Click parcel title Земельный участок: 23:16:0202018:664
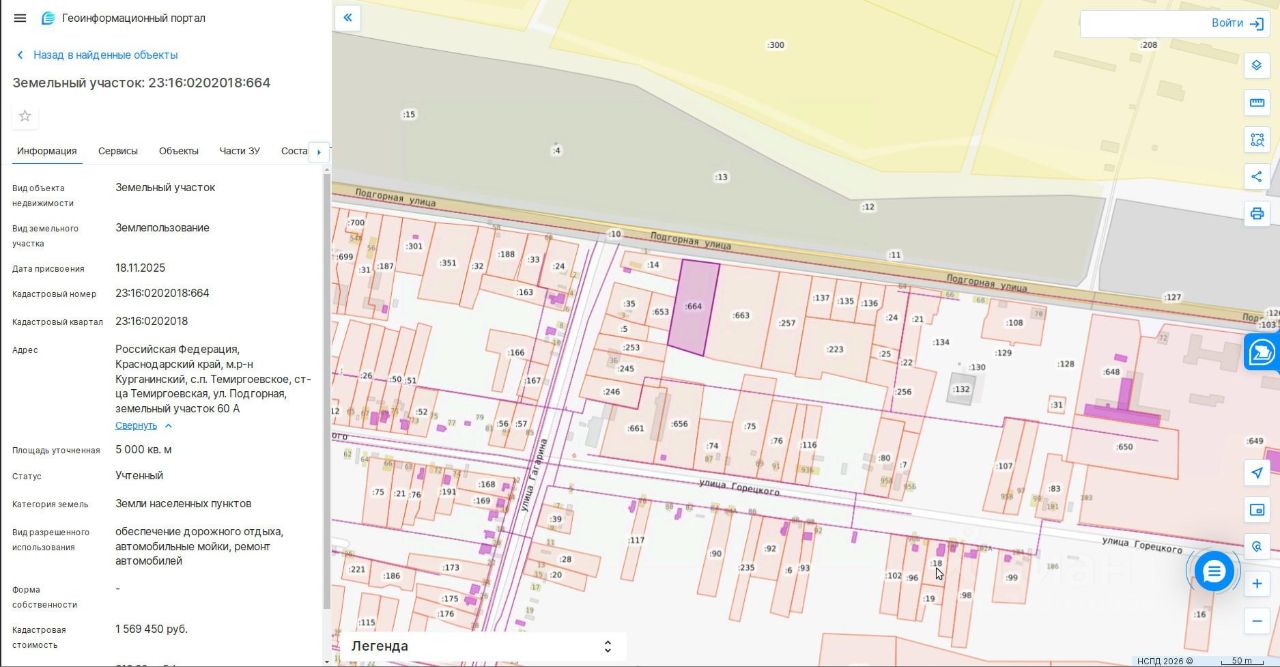 [141, 83]
